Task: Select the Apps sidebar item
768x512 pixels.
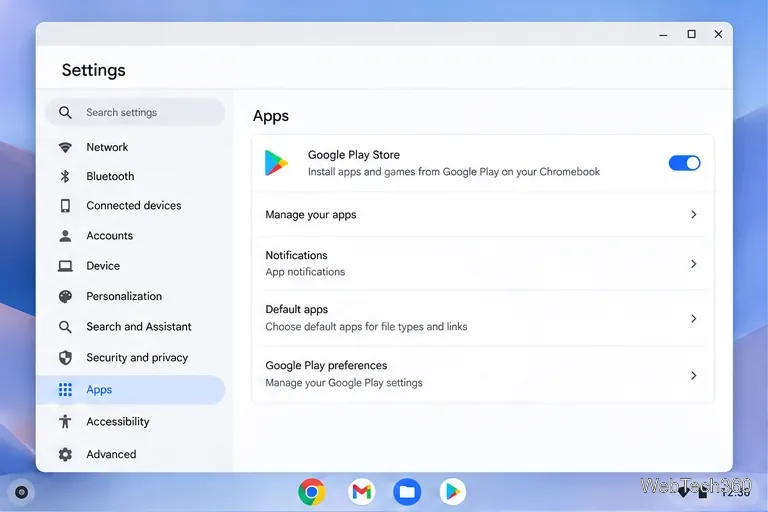Action: (130, 390)
